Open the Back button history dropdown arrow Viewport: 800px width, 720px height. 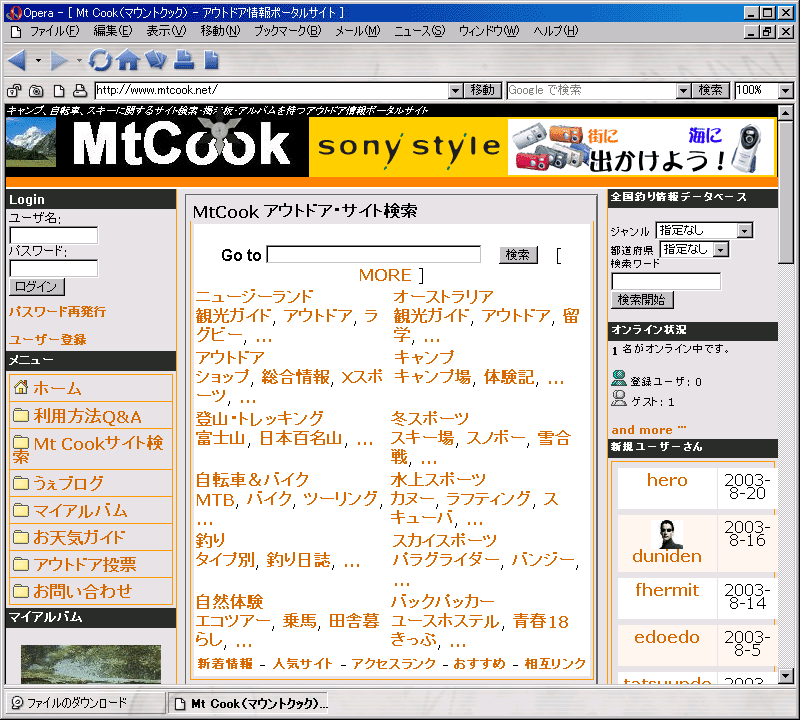coord(38,60)
